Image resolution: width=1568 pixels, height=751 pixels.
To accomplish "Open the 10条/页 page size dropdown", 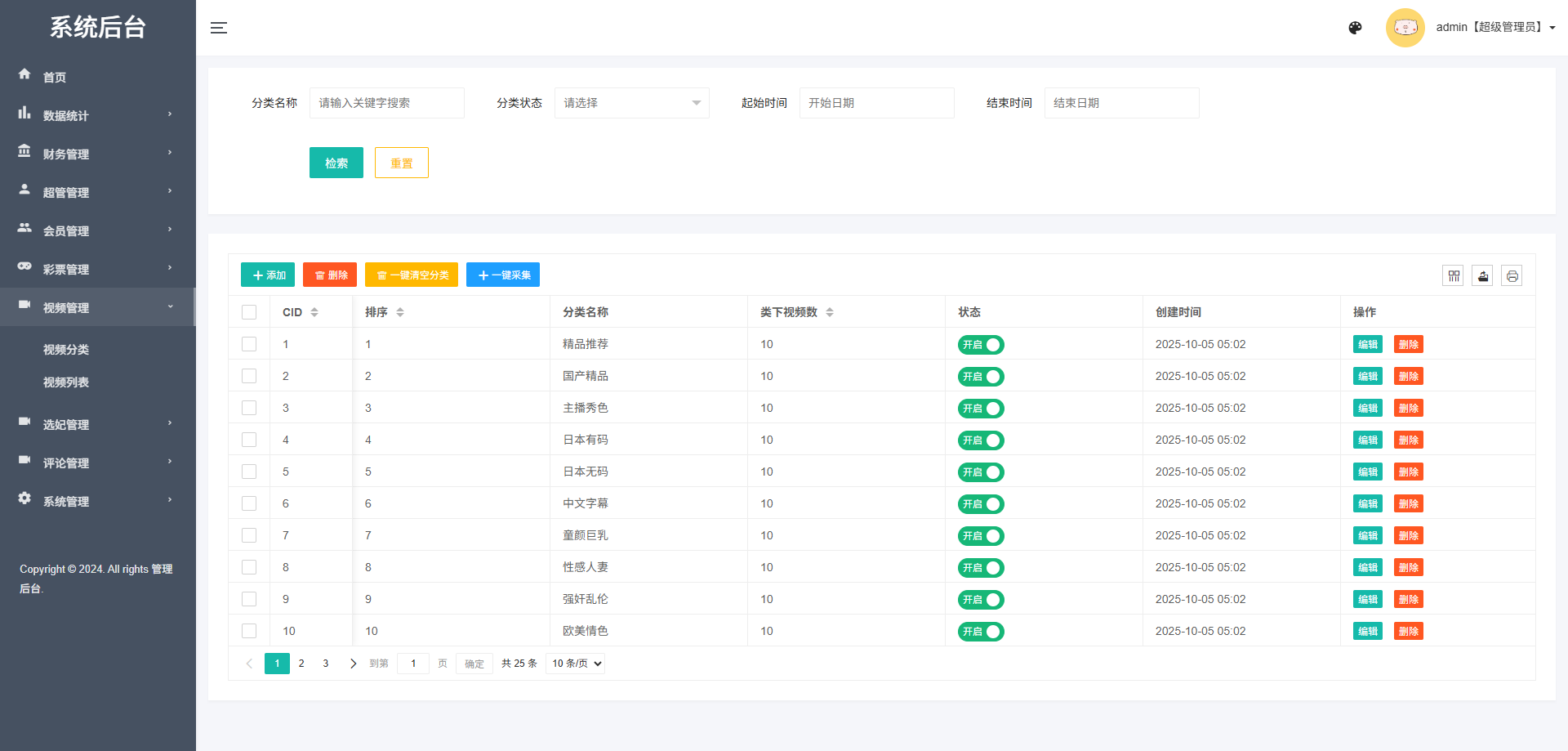I will point(575,663).
